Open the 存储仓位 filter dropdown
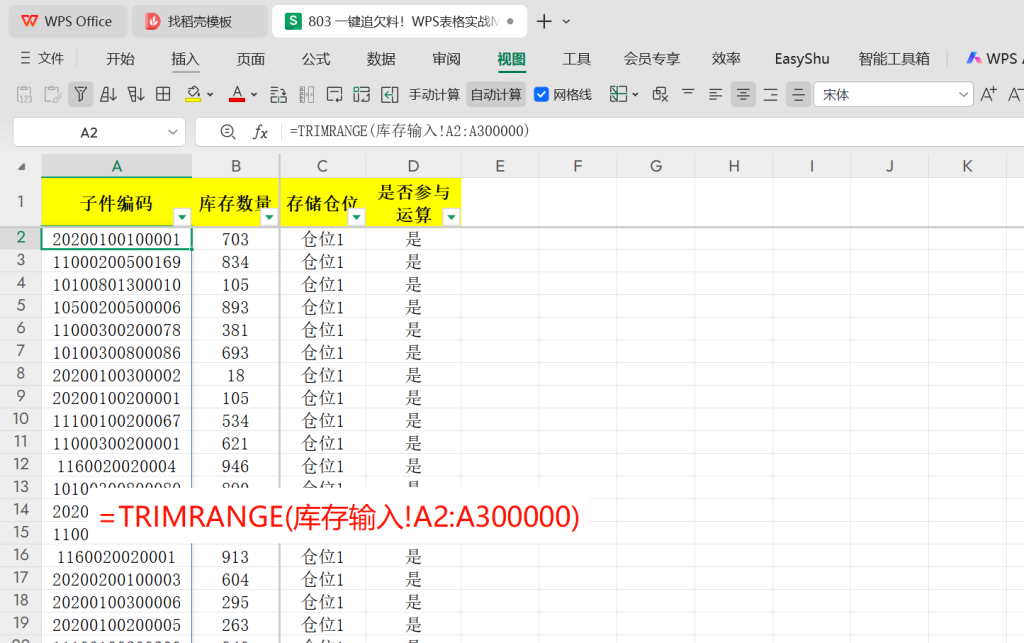The image size is (1024, 643). (x=357, y=217)
